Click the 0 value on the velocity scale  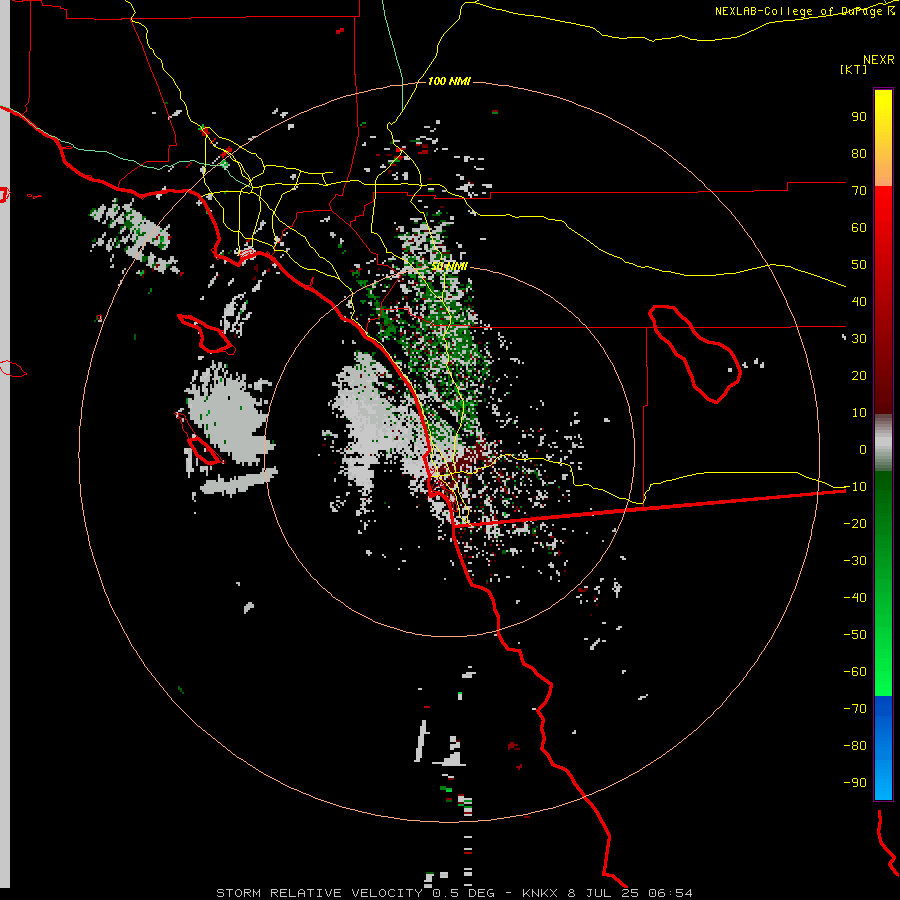point(863,449)
